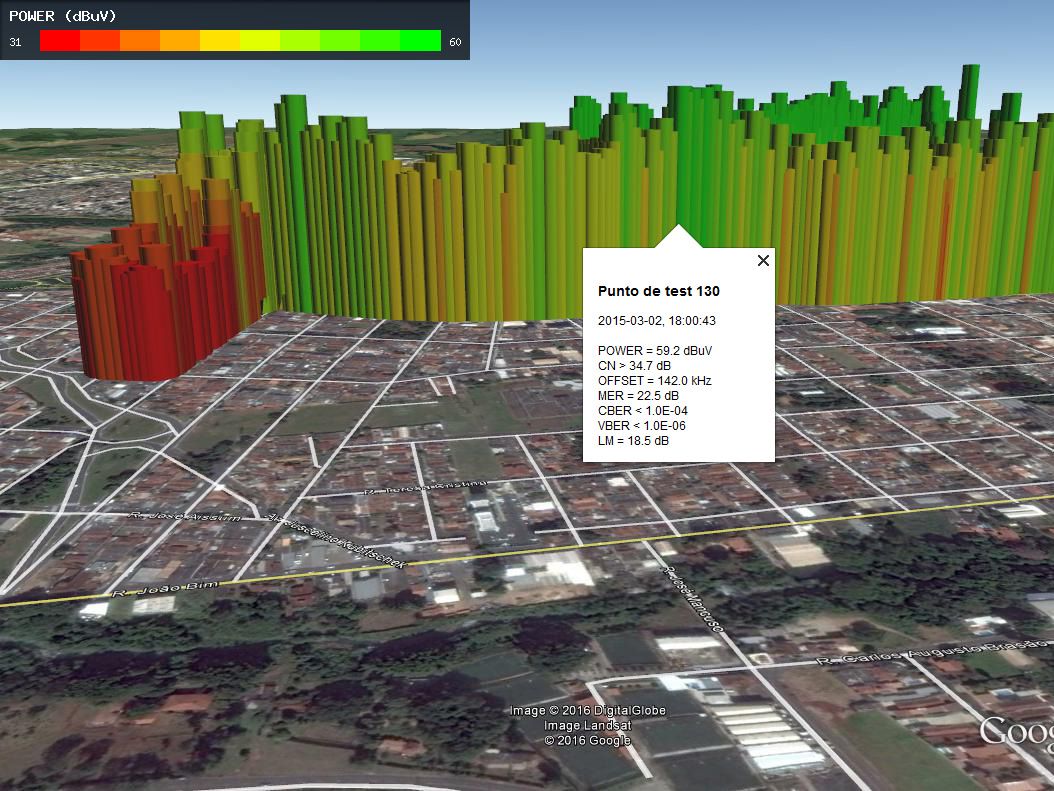Click the "60" label on the legend

(455, 43)
